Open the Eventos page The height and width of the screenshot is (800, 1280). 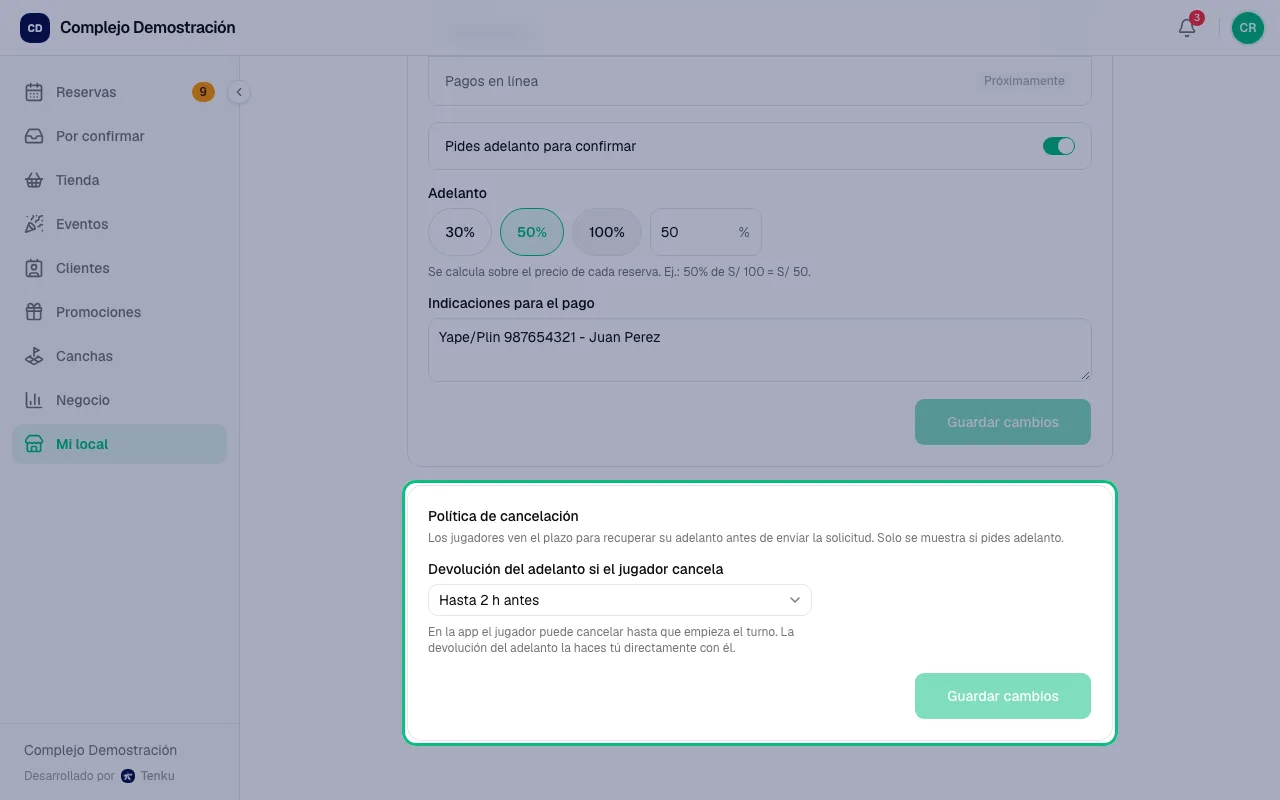click(x=120, y=224)
